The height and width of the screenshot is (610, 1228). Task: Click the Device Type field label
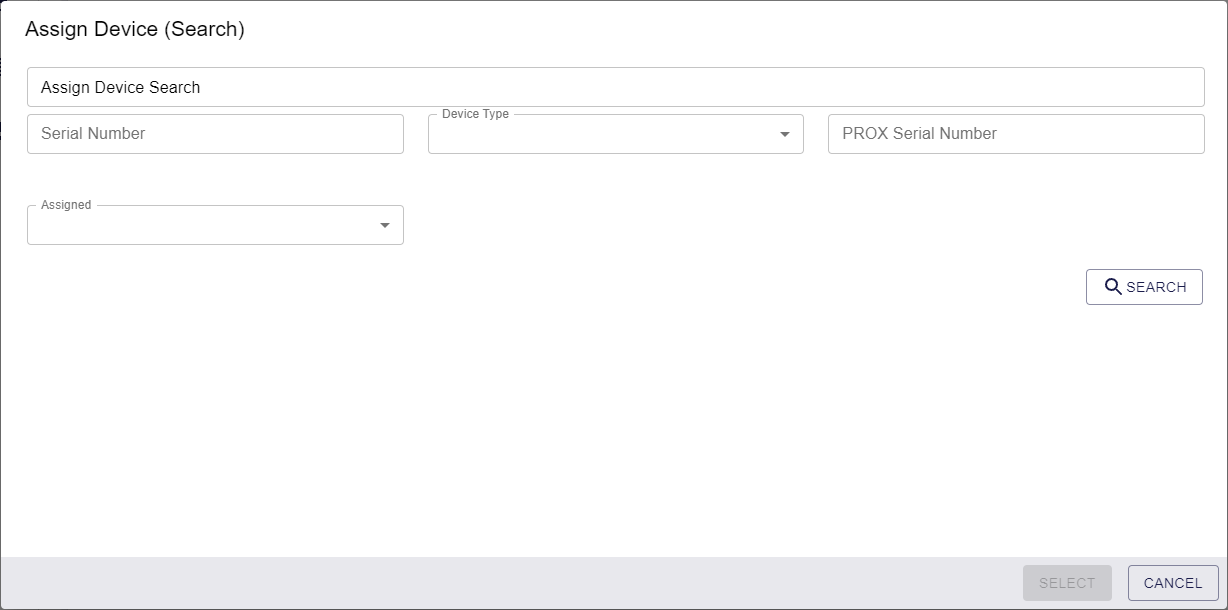474,114
